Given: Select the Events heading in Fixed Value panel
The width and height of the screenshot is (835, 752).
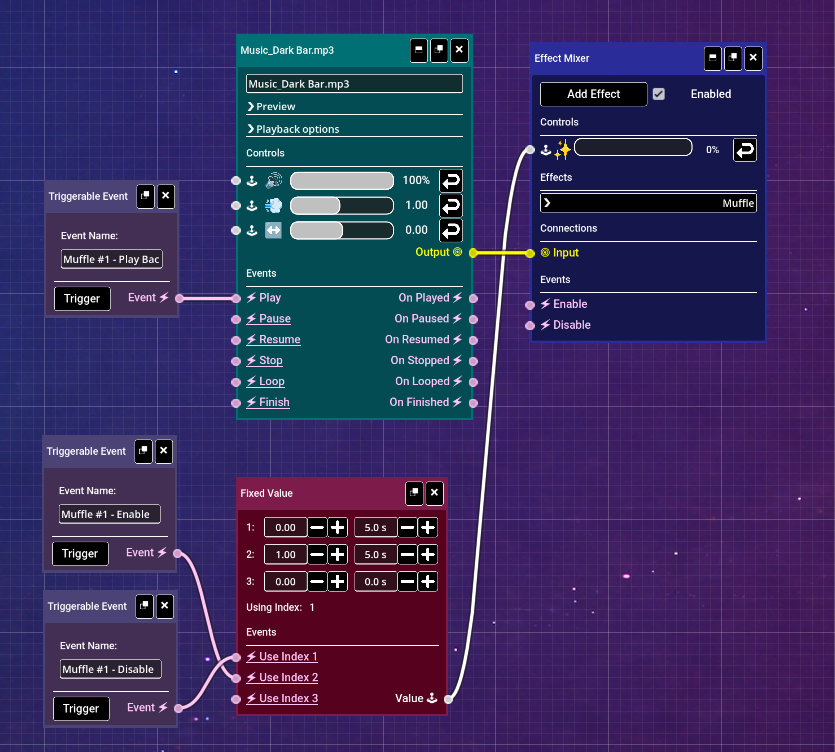Looking at the screenshot, I should 262,632.
